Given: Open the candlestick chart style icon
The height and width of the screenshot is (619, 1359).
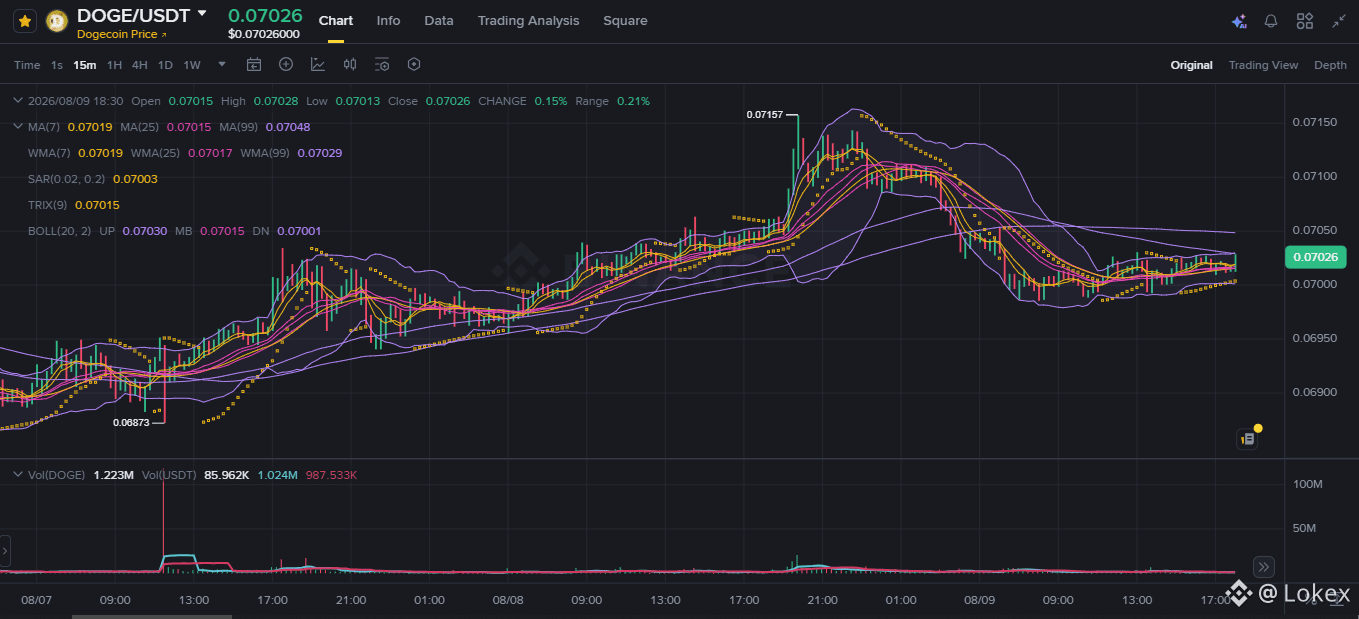Looking at the screenshot, I should point(350,65).
